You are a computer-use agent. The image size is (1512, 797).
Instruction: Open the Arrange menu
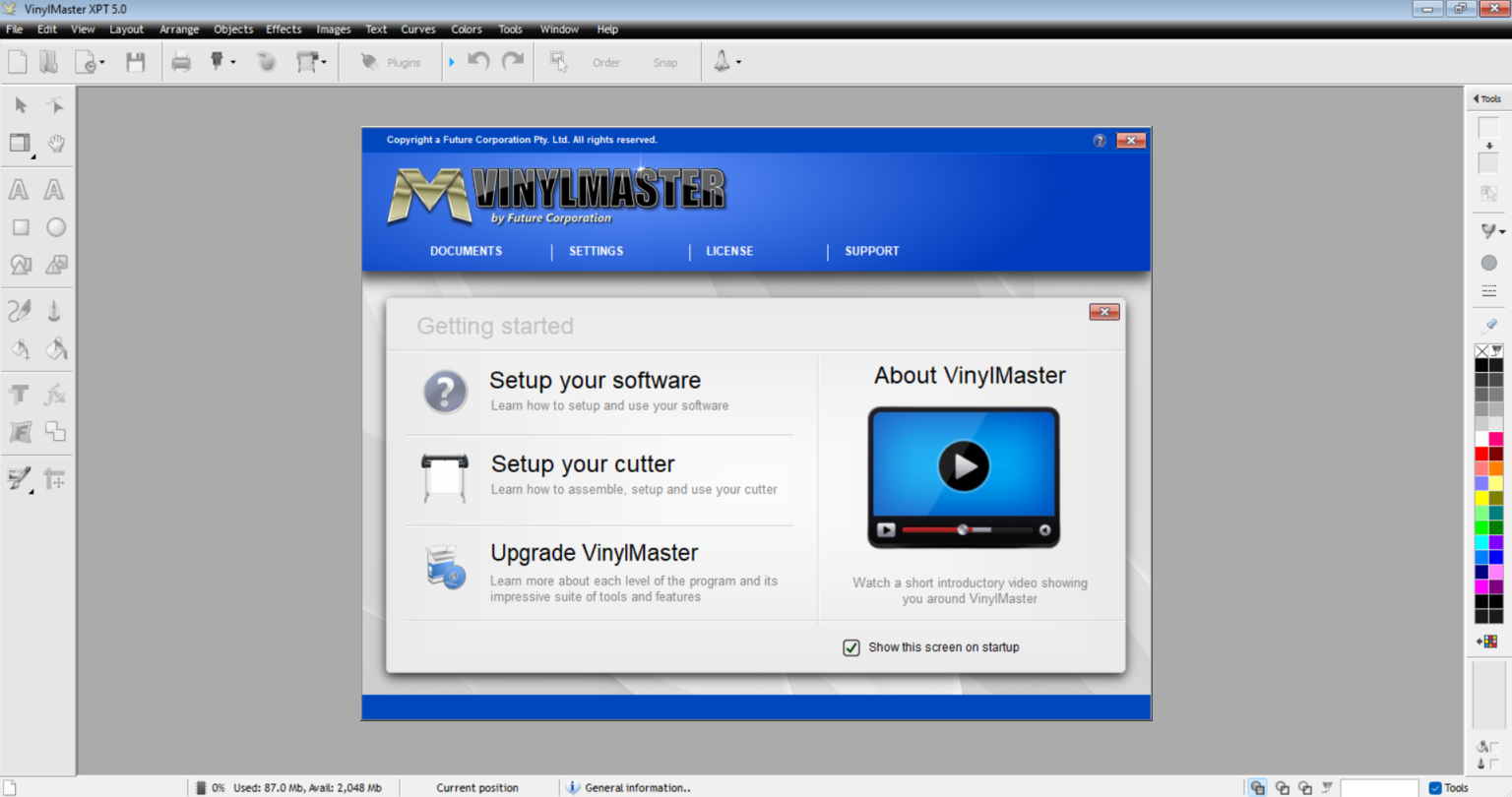point(179,30)
